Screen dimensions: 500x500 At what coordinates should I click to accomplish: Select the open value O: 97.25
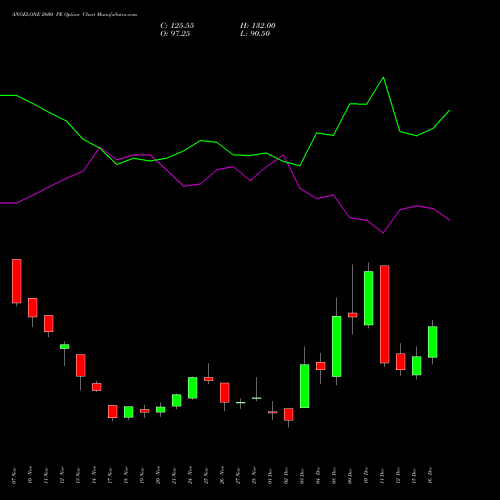[x=175, y=34]
